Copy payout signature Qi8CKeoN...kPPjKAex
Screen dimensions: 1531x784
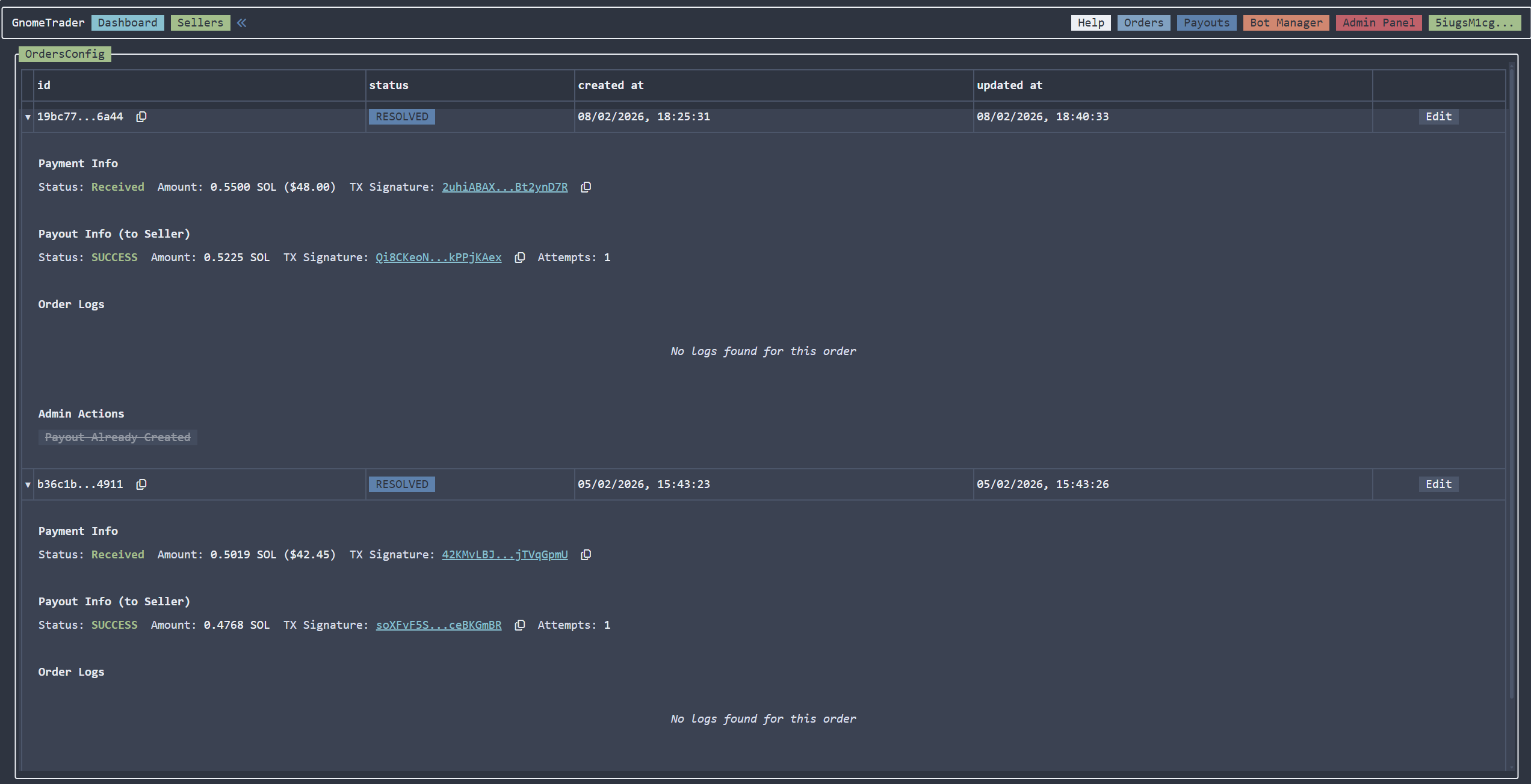tap(519, 258)
